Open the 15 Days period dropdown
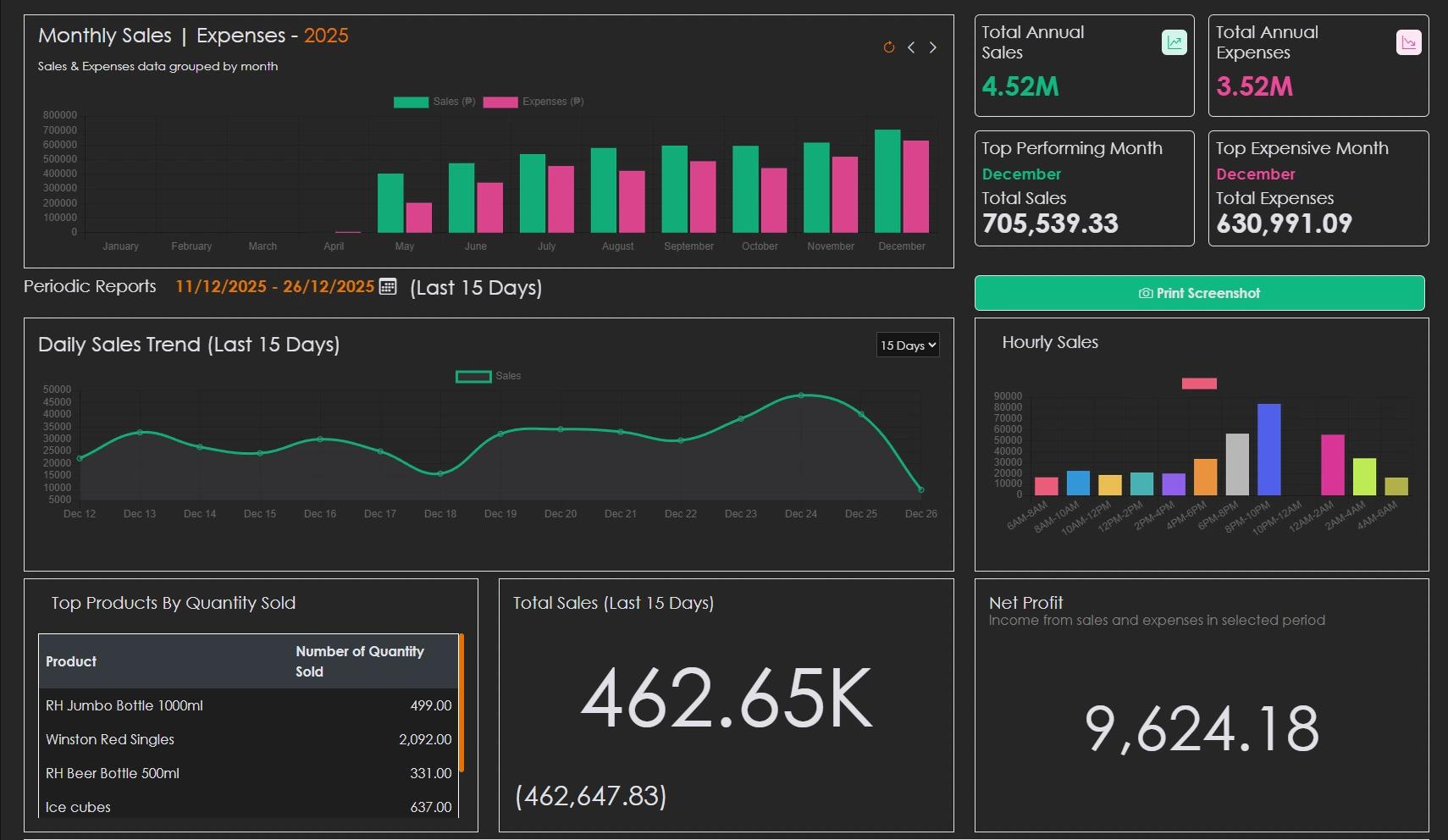The height and width of the screenshot is (840, 1448). click(907, 345)
